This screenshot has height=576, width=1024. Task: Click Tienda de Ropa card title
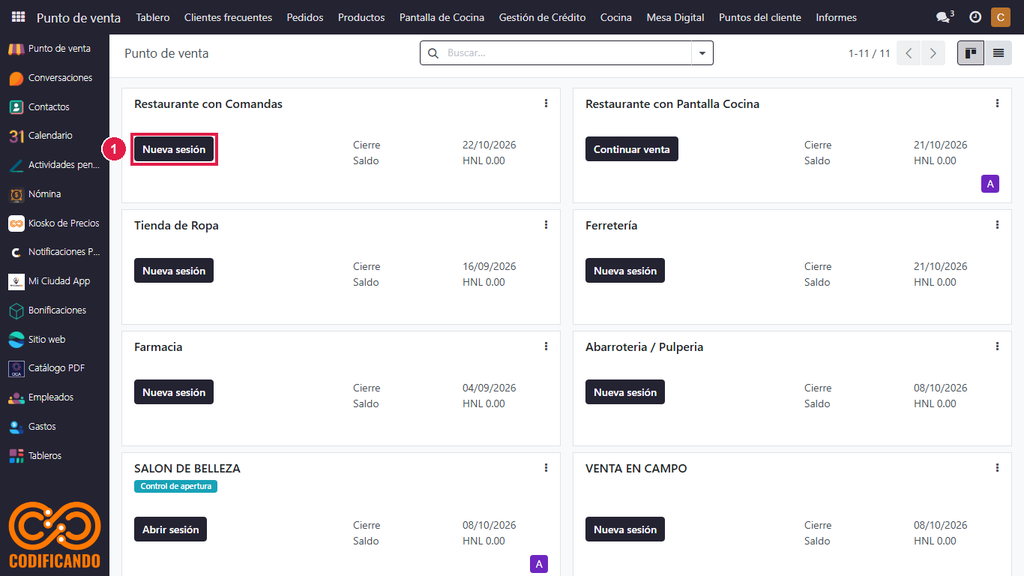coord(176,225)
